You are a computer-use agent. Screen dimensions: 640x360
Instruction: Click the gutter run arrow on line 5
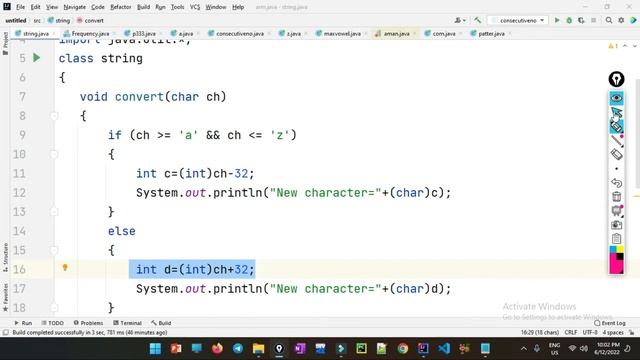click(x=37, y=58)
